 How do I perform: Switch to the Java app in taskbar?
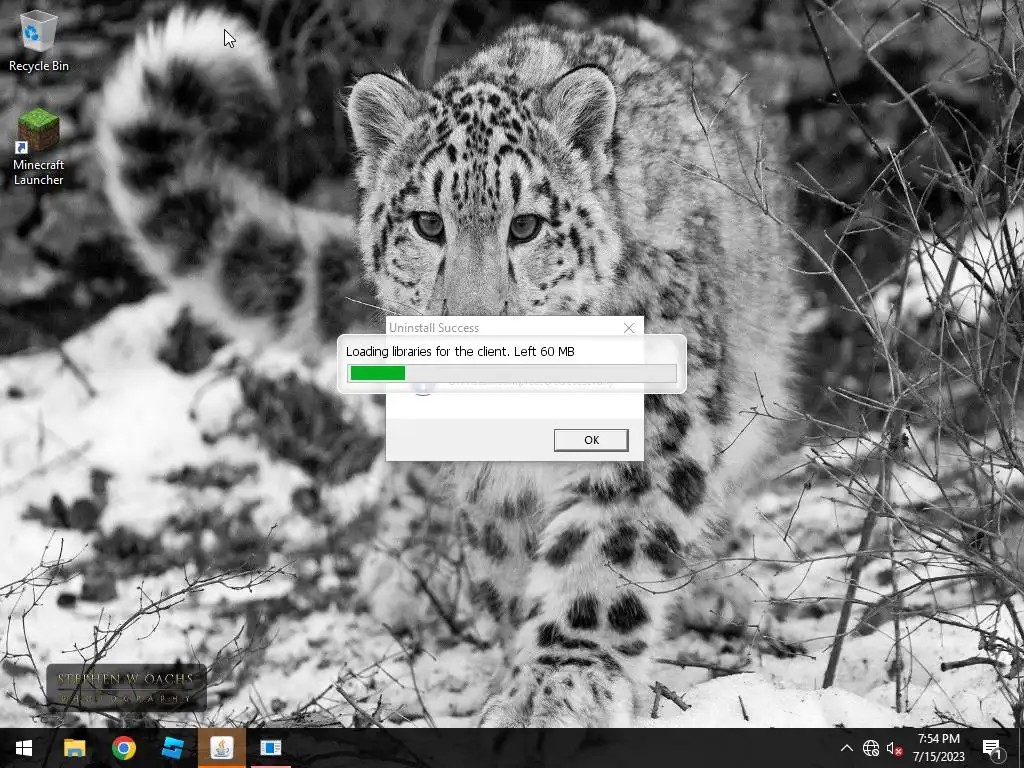click(x=222, y=748)
